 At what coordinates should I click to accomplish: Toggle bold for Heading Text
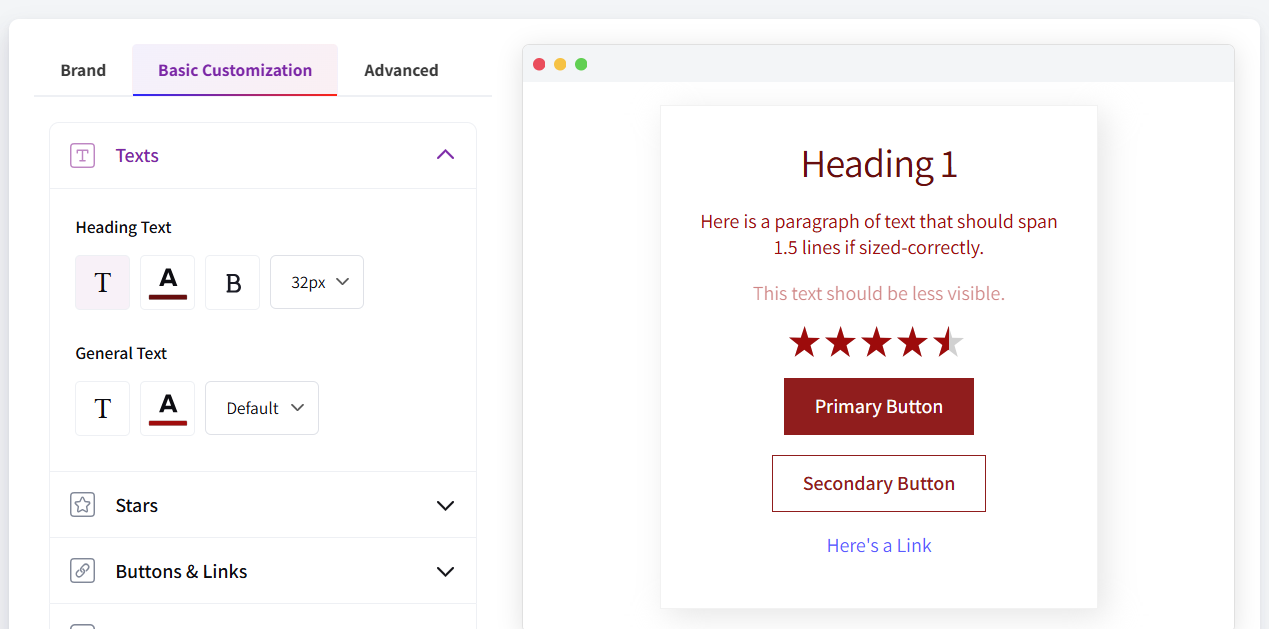point(233,282)
